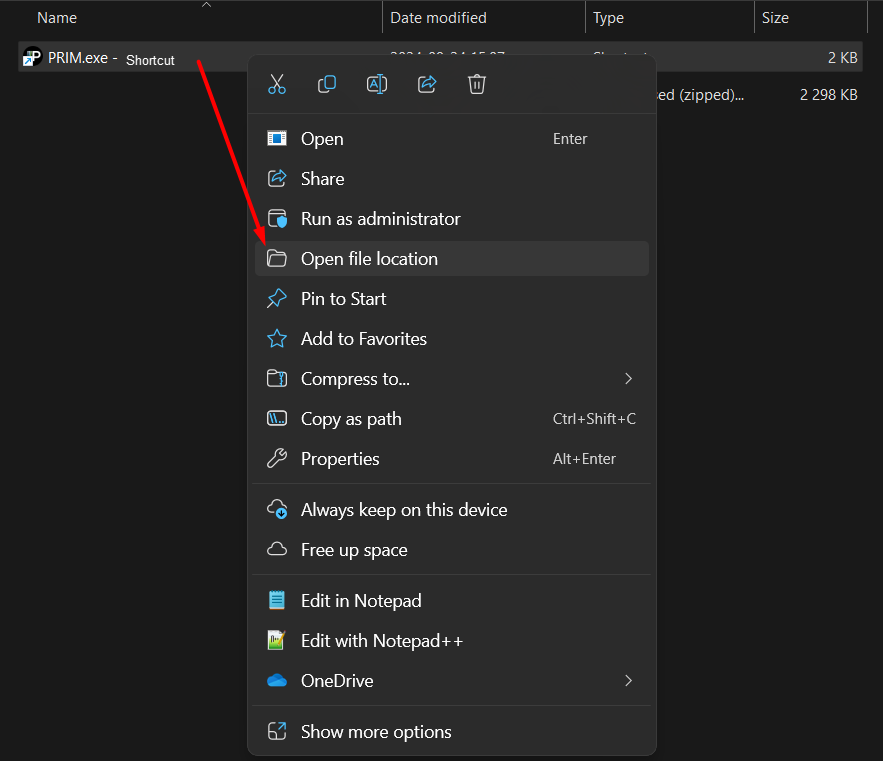The height and width of the screenshot is (761, 883).
Task: Click Free up space
Action: pos(354,550)
